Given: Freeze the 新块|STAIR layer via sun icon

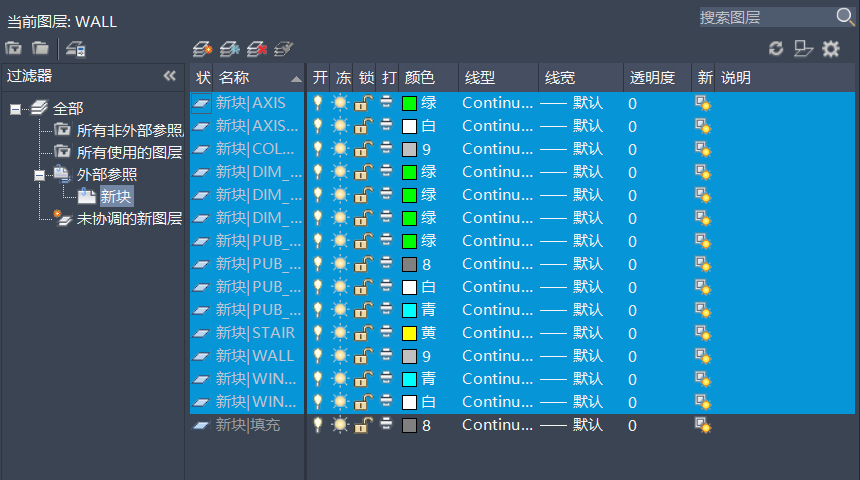Looking at the screenshot, I should point(341,333).
